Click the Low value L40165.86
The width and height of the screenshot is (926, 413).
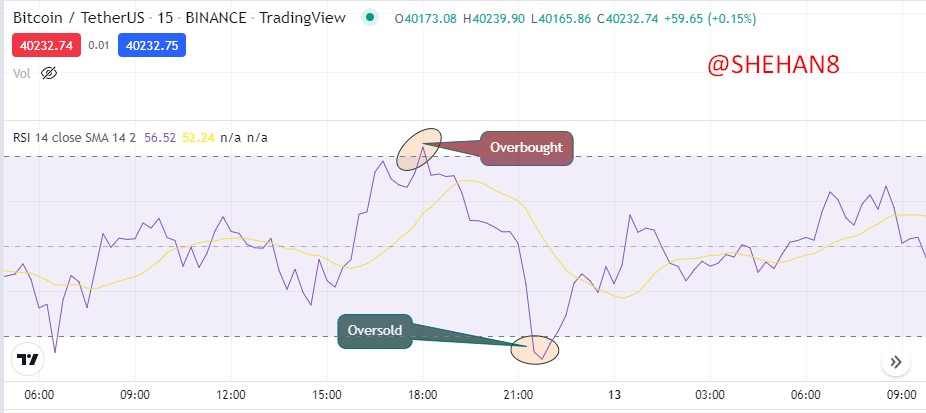pos(561,18)
